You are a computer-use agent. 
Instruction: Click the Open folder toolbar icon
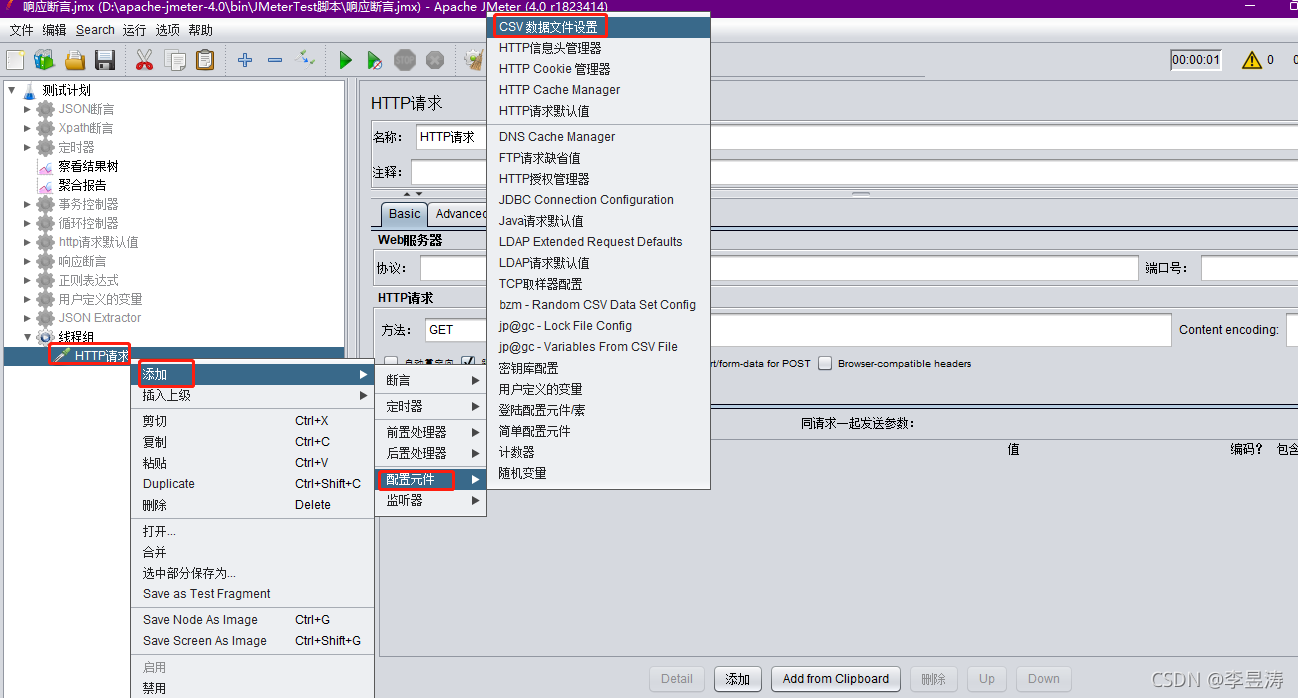[75, 60]
